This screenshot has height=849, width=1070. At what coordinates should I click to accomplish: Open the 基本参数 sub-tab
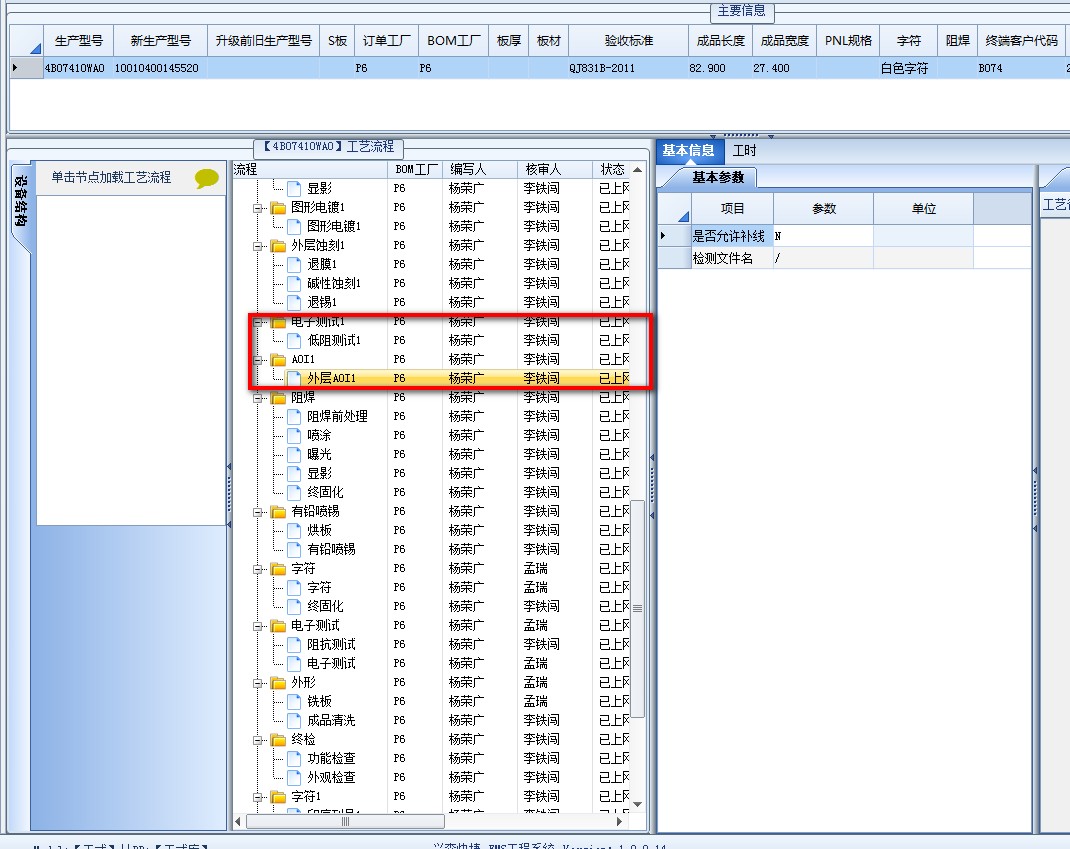717,177
